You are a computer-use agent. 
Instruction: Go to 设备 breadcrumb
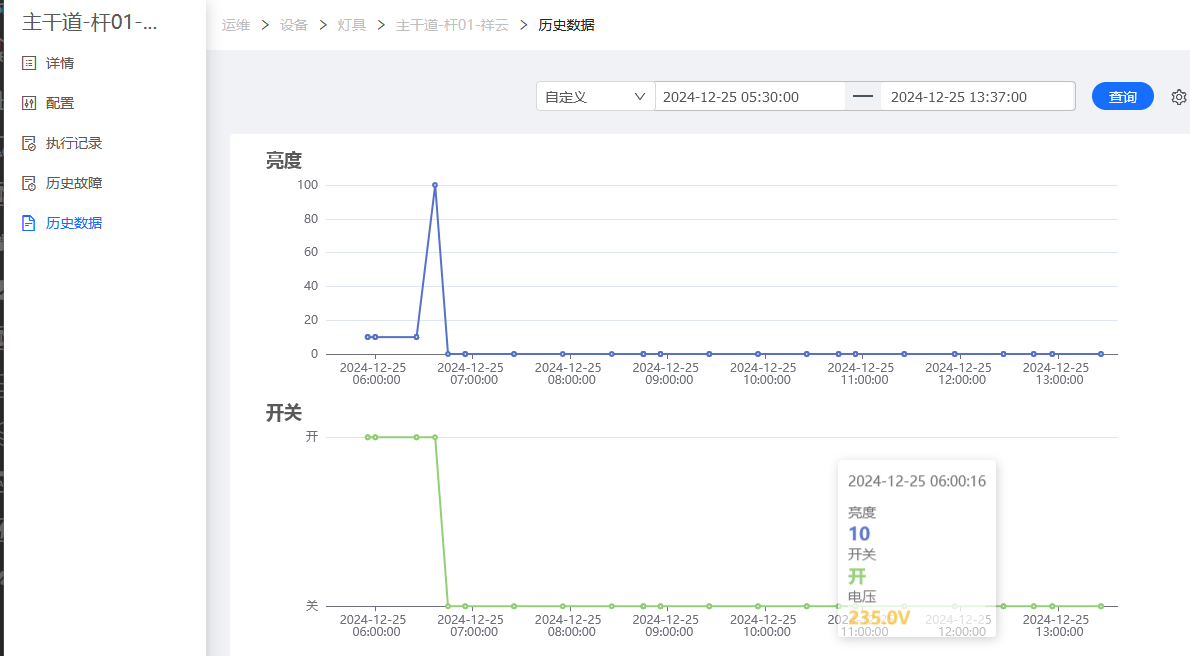294,25
